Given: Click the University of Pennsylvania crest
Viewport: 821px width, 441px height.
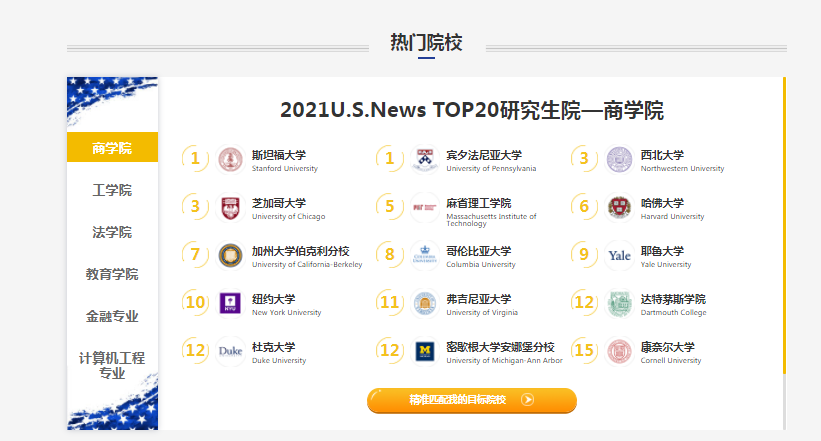Looking at the screenshot, I should (425, 159).
